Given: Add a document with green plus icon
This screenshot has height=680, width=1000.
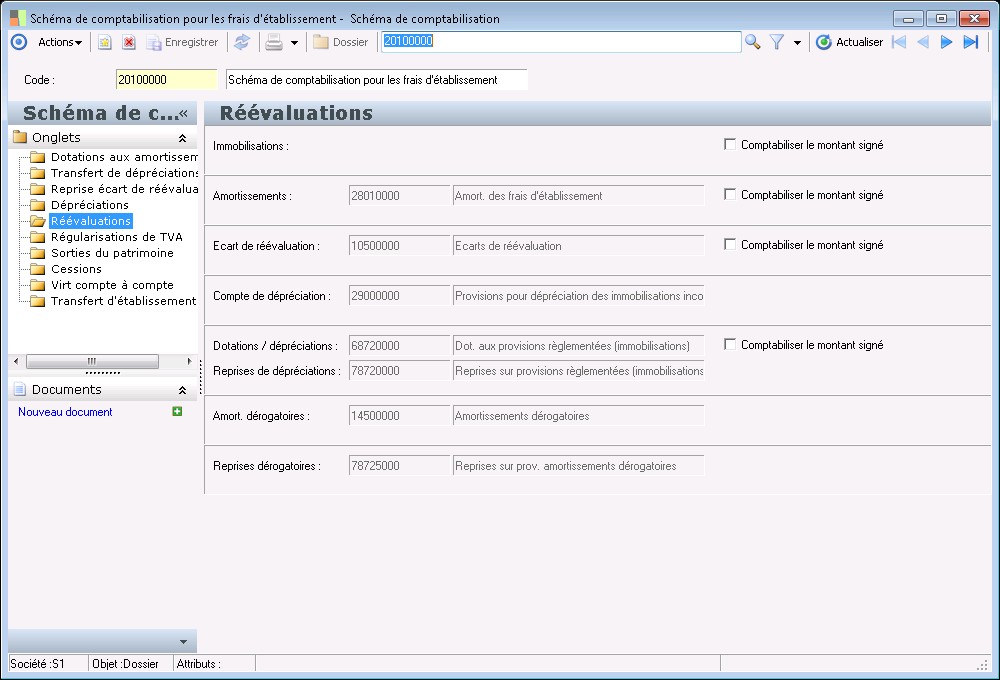Looking at the screenshot, I should click(x=177, y=412).
